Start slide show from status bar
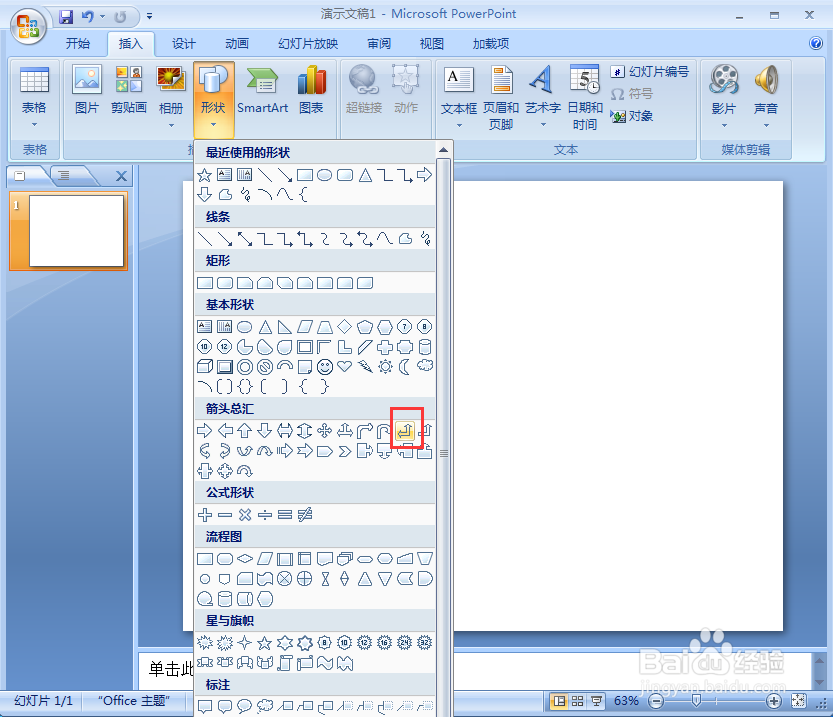Screen dimensions: 833x717 pyautogui.click(x=596, y=701)
